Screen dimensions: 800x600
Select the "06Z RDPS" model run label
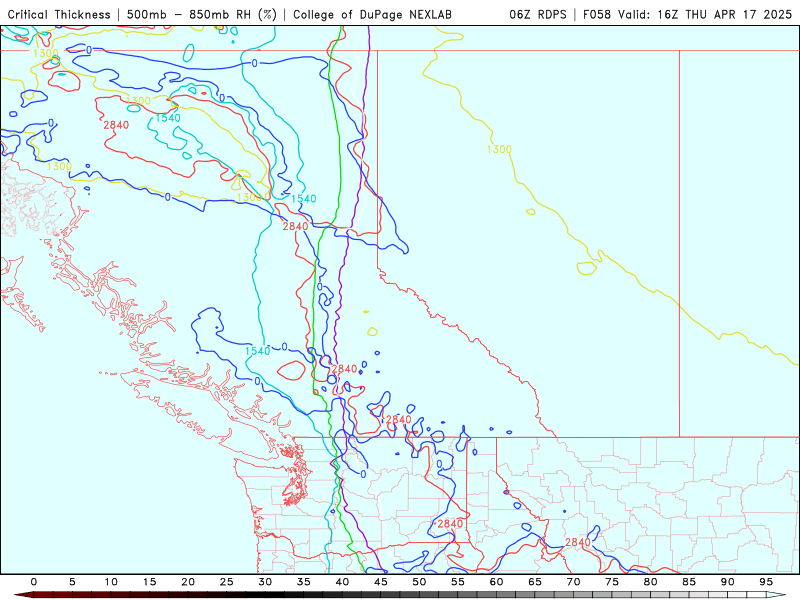[538, 14]
